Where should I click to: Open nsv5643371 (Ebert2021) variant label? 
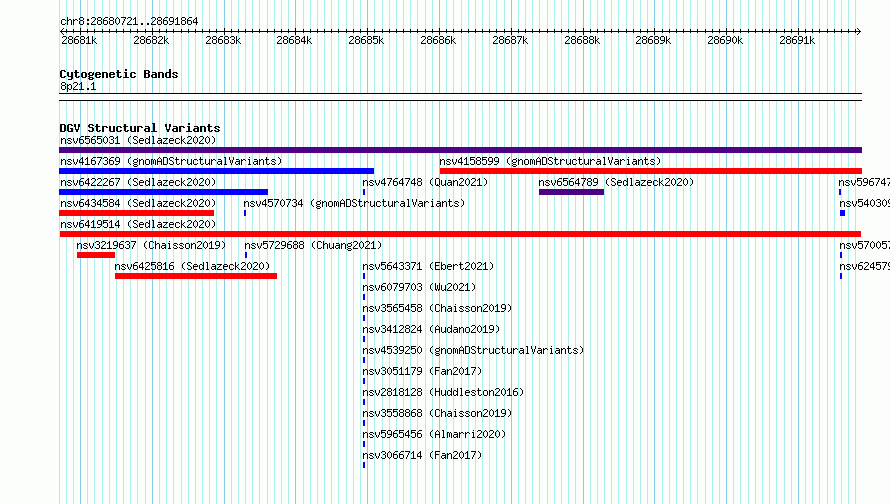tap(428, 266)
